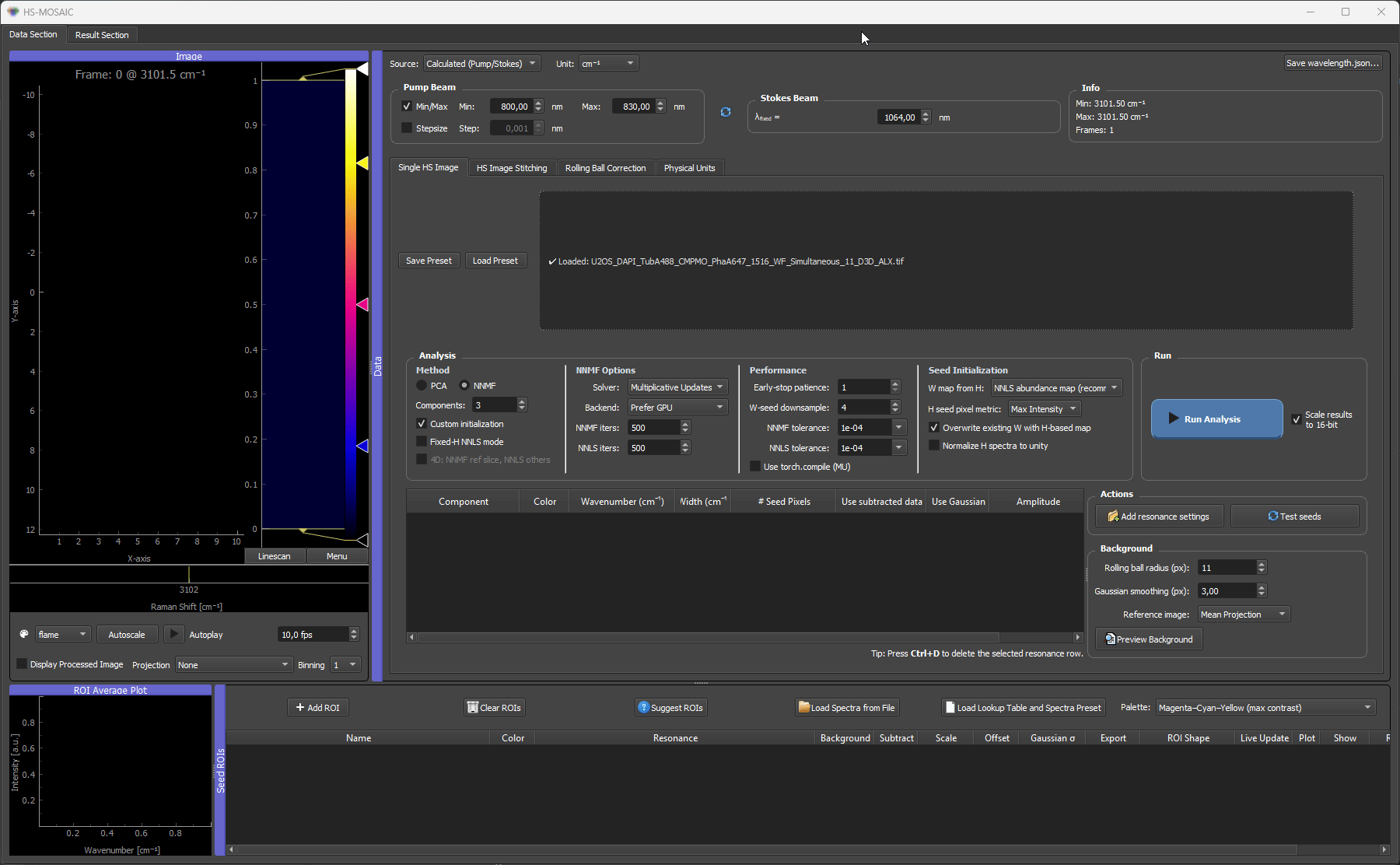Viewport: 1400px width, 865px height.
Task: Select the NNMF method radio button
Action: (x=464, y=385)
